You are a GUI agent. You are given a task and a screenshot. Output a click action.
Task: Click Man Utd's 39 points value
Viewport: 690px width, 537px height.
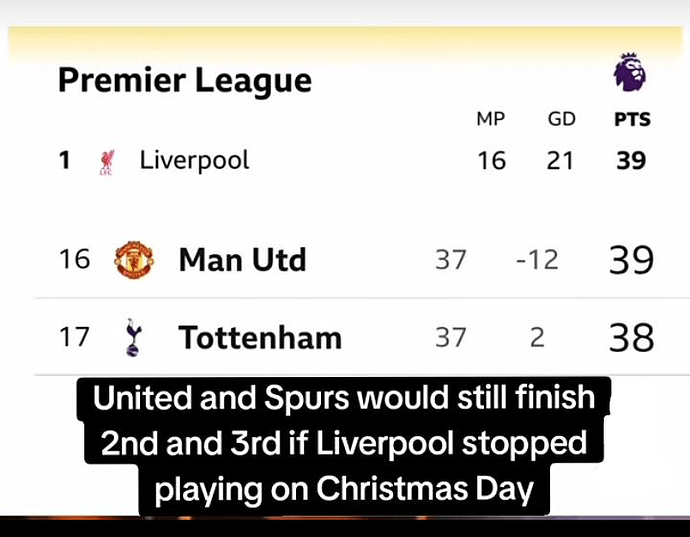[631, 260]
